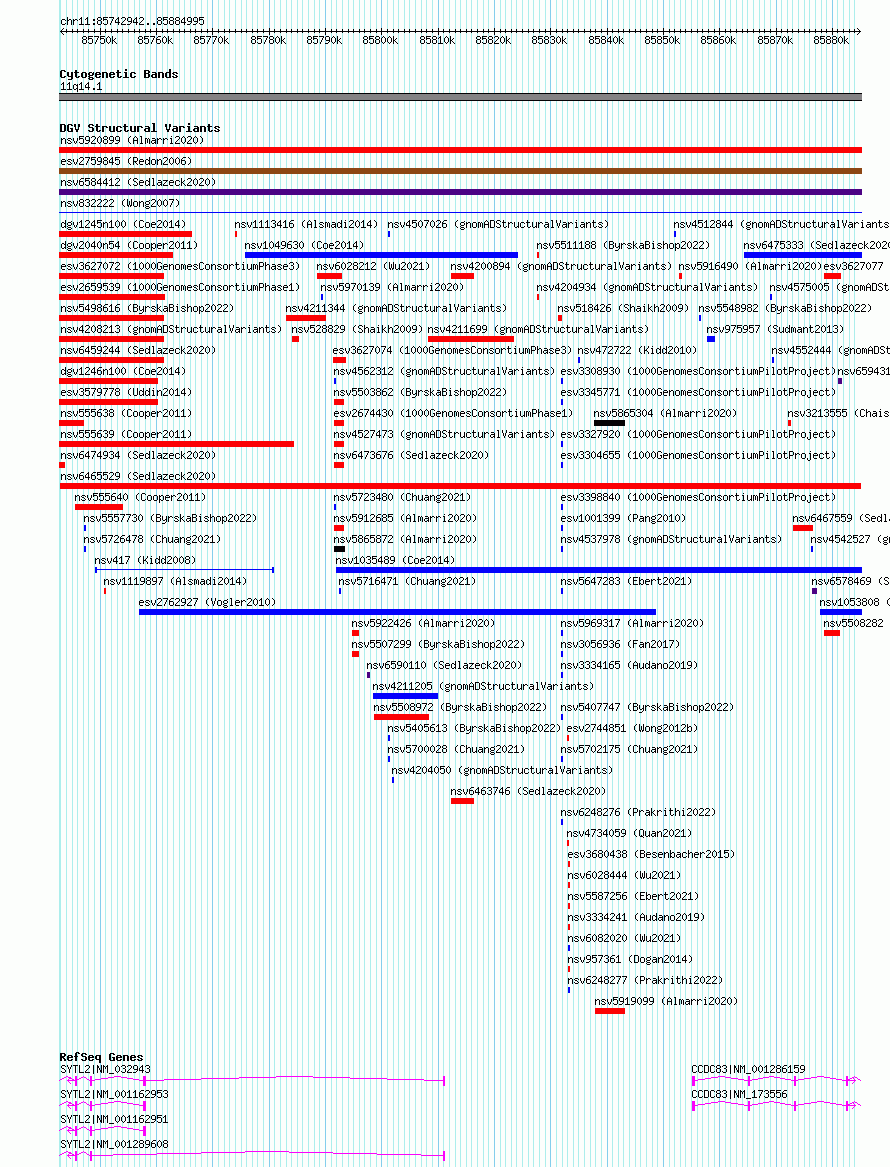Click the nsv5920899 (Almarri2020) variant label

(132, 140)
